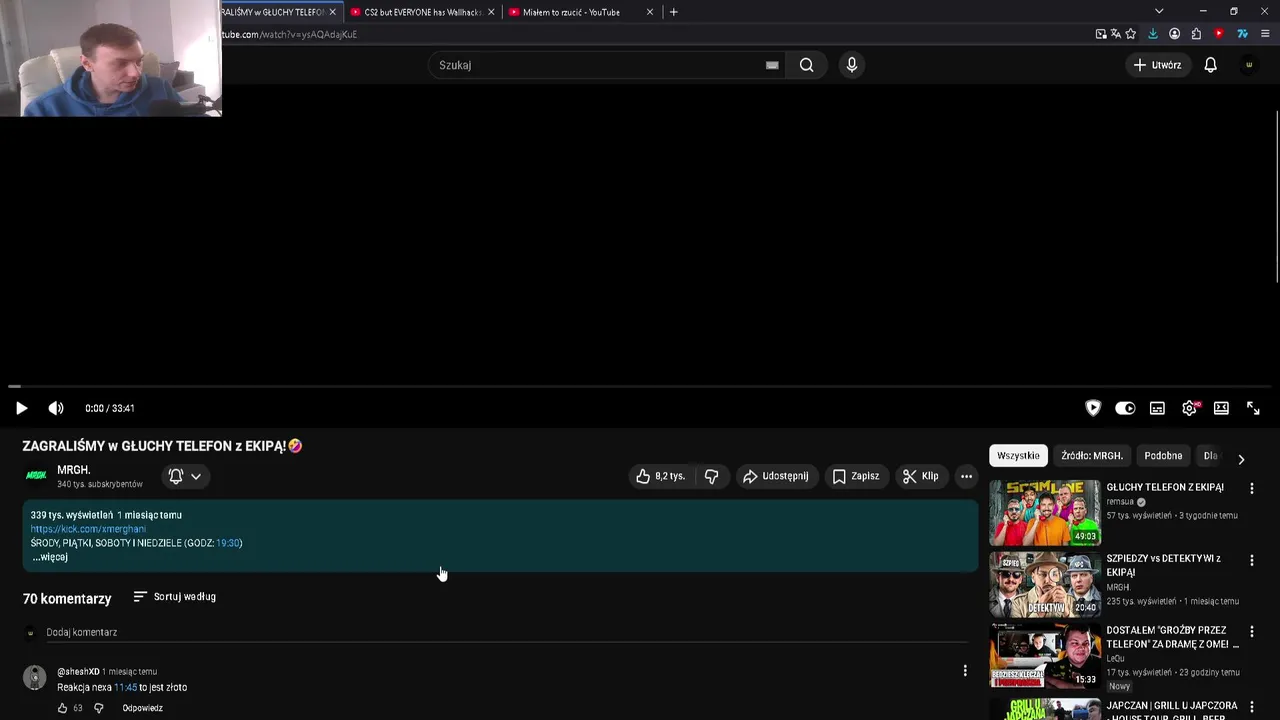Turn on subtitles in video player
Screen dimensions: 1280x720
(1157, 408)
